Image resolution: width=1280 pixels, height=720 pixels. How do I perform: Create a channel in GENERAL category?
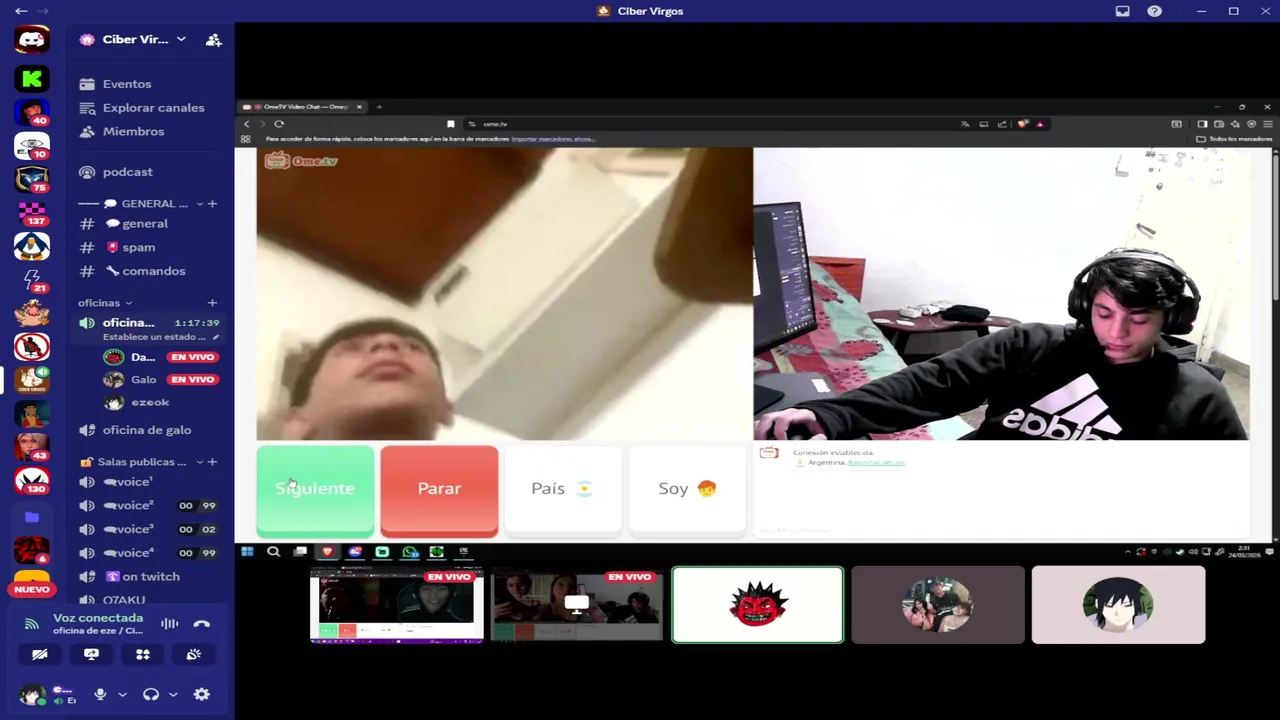coord(212,204)
